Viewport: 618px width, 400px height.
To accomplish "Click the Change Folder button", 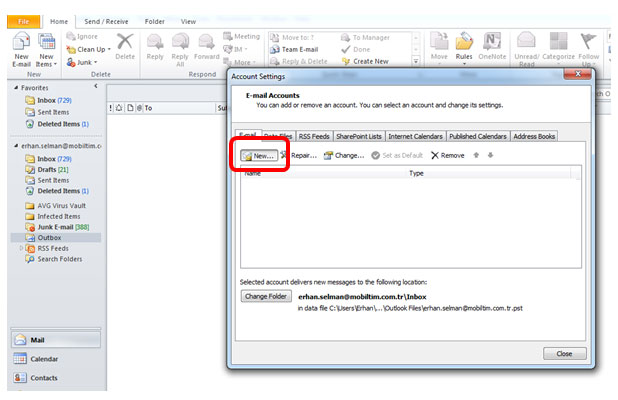I will pyautogui.click(x=266, y=296).
